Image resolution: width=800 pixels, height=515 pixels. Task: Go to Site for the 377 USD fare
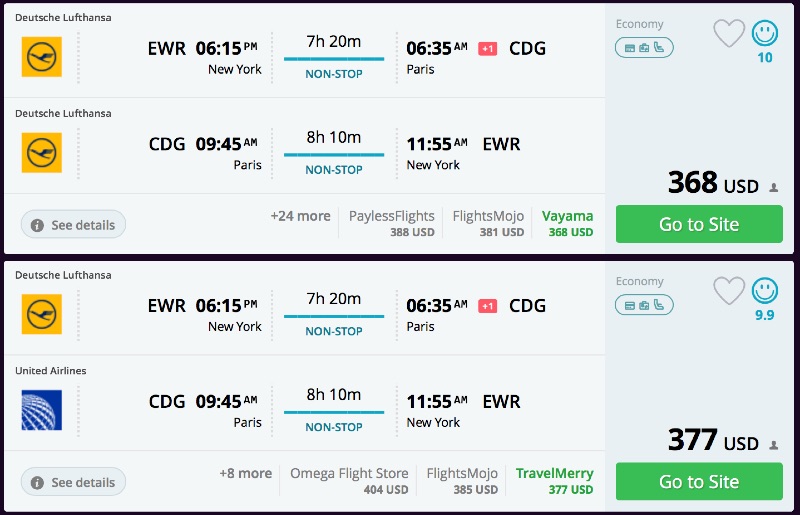[699, 481]
